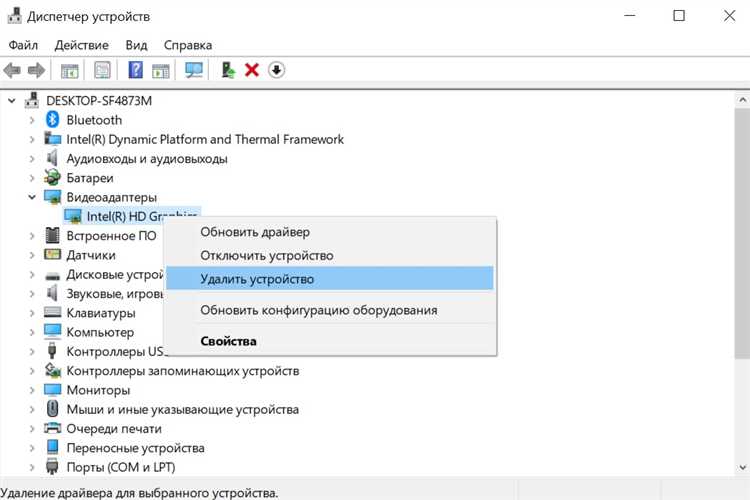Image resolution: width=750 pixels, height=500 pixels.
Task: Open Свойства from the context menu
Action: 228,341
